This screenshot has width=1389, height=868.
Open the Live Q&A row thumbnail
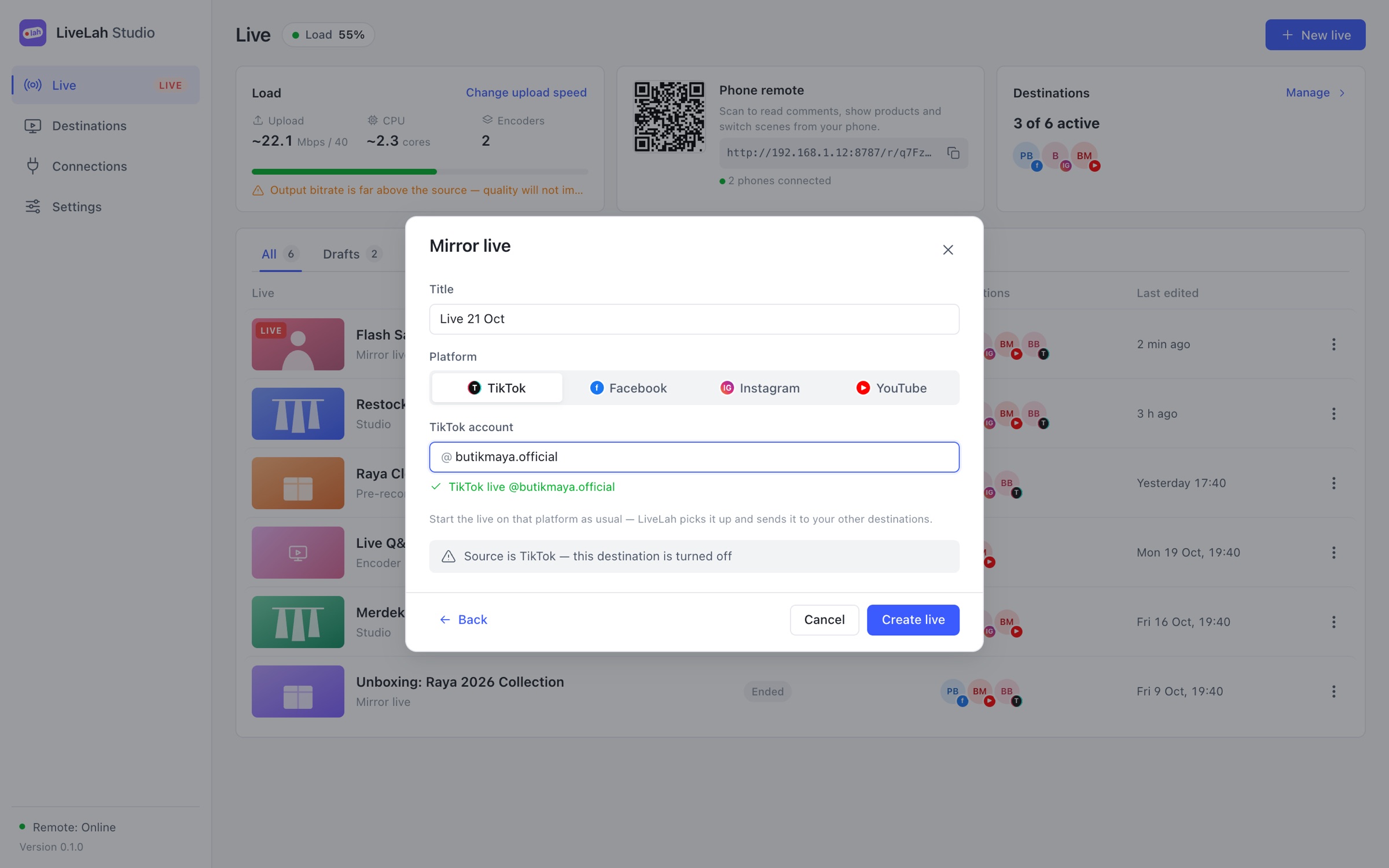297,553
